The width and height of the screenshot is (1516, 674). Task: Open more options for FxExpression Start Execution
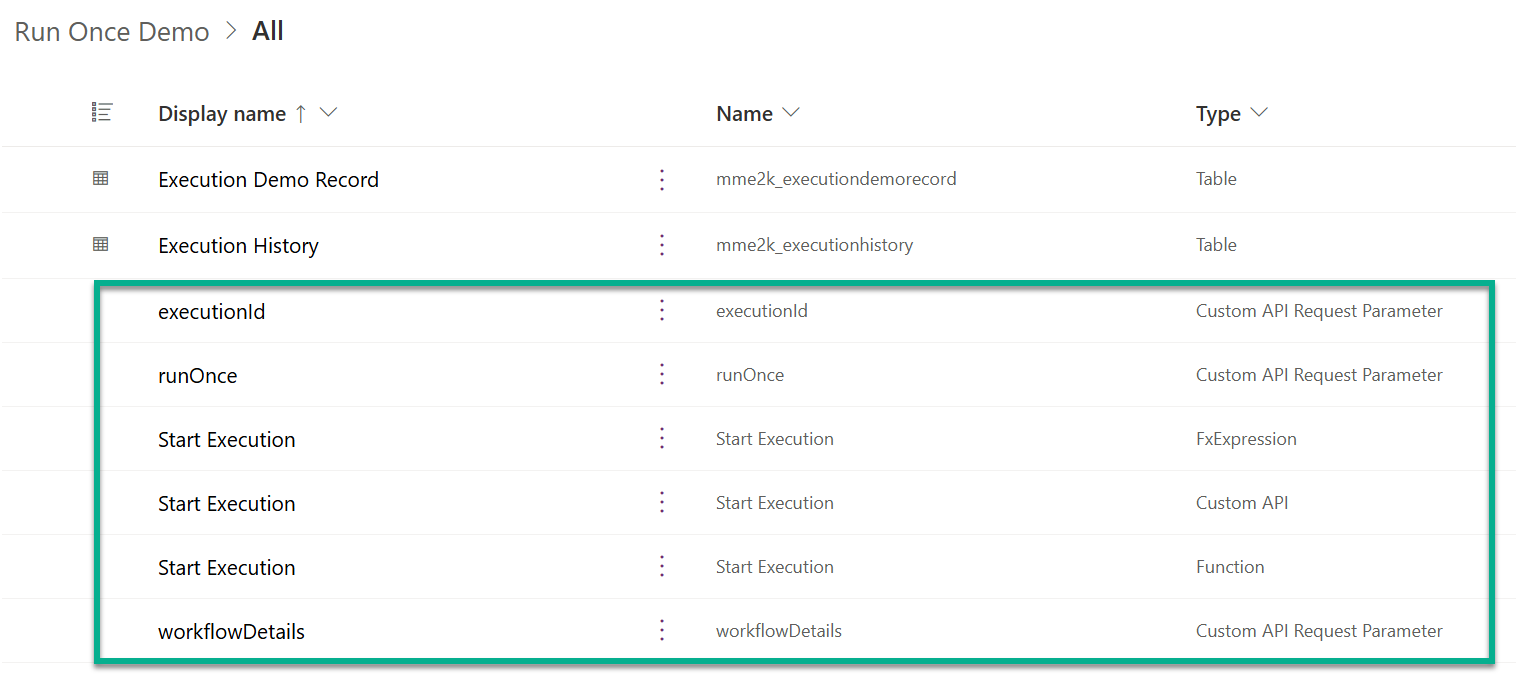pos(661,439)
